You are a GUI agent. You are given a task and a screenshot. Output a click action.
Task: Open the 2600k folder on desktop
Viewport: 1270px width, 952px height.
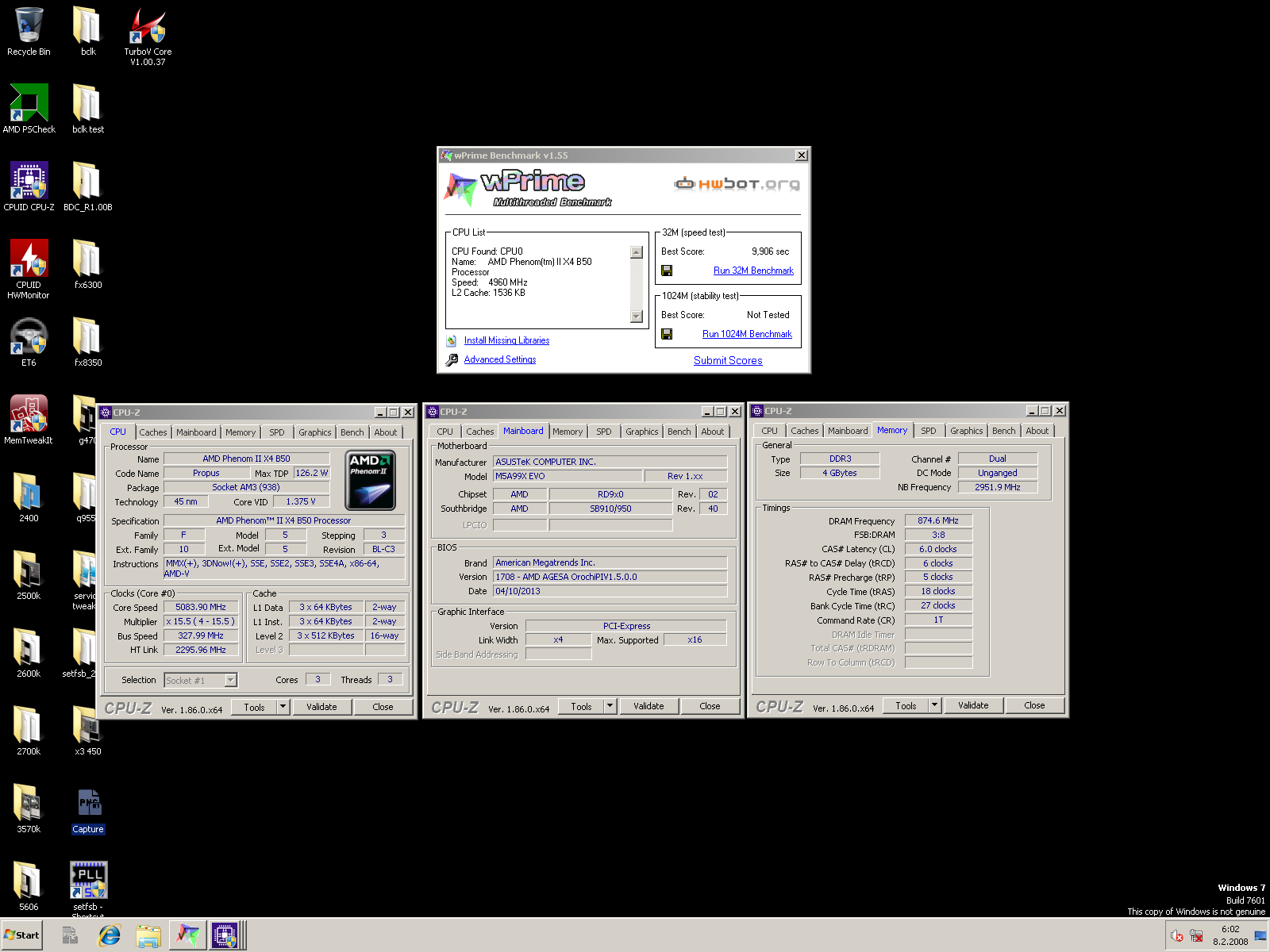29,653
